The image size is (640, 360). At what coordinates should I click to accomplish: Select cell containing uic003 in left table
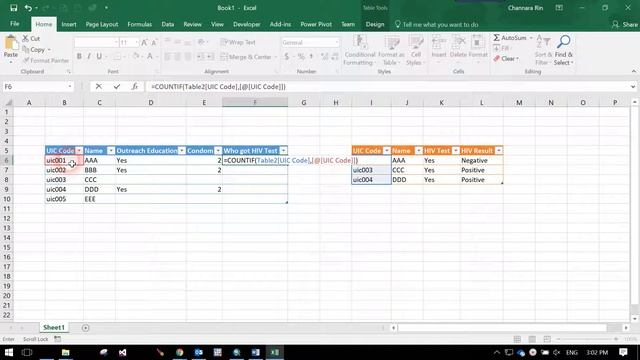point(64,180)
